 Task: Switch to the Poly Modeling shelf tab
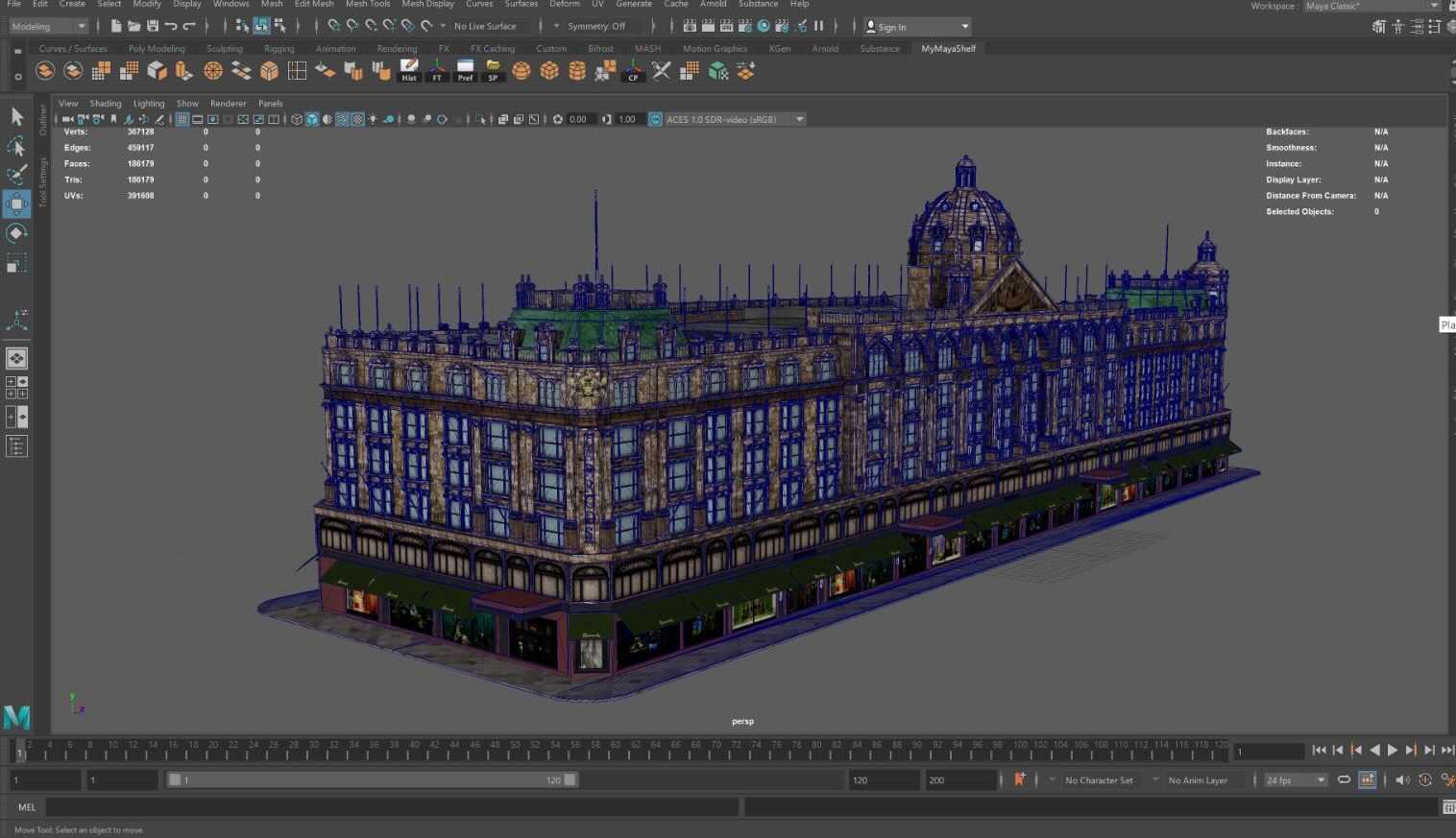click(x=157, y=48)
